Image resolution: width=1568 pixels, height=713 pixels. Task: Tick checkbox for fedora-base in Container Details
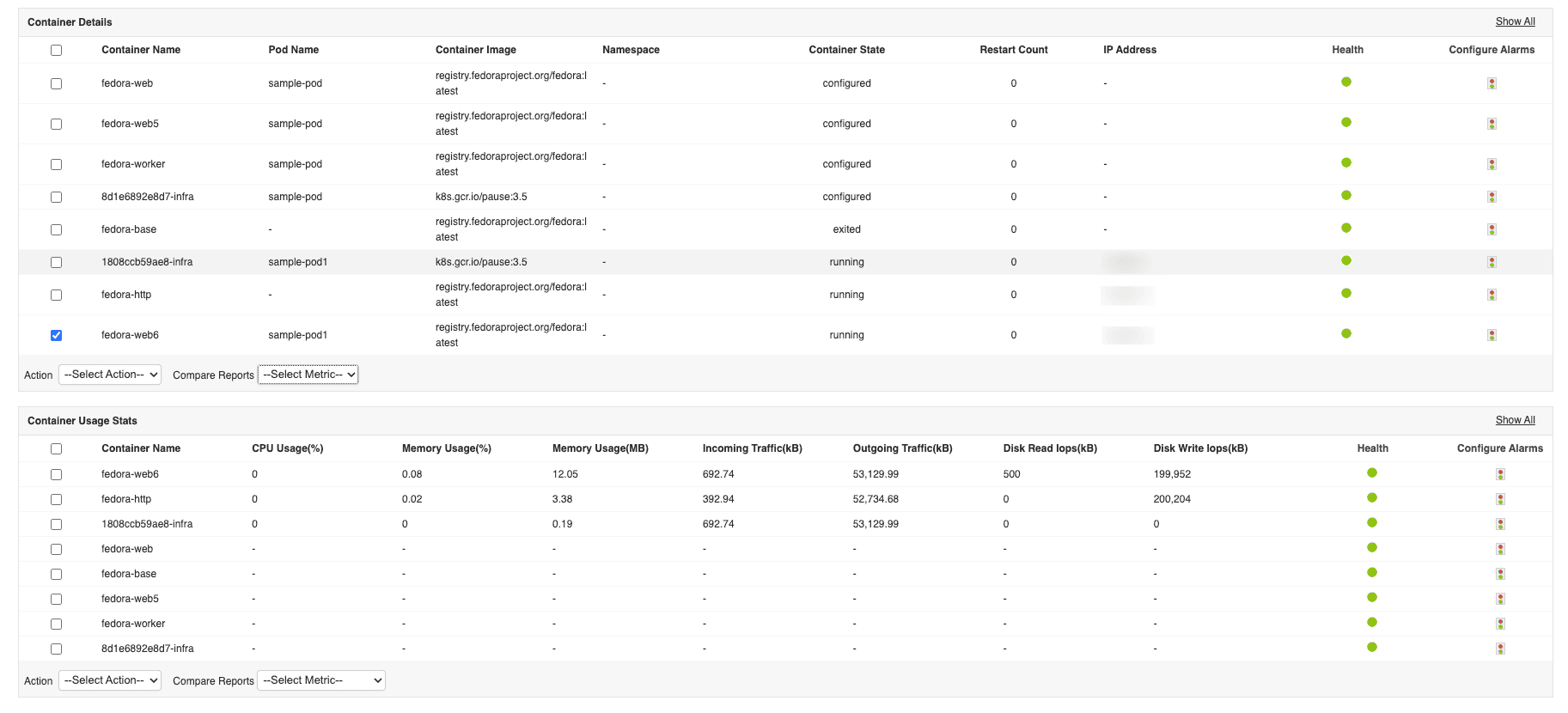coord(56,229)
